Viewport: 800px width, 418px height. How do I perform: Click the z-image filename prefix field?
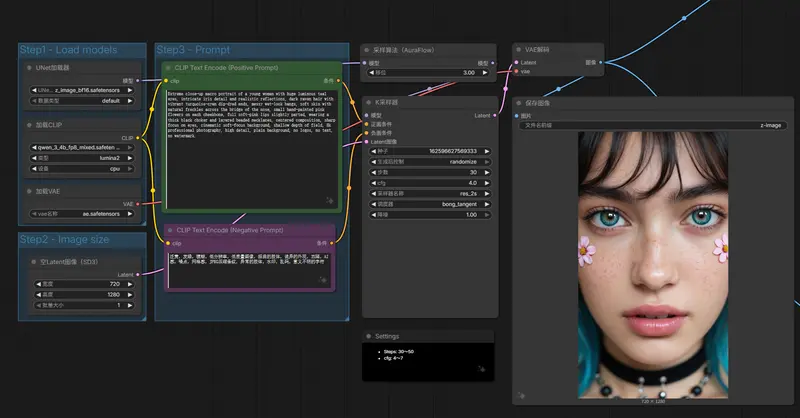[654, 126]
